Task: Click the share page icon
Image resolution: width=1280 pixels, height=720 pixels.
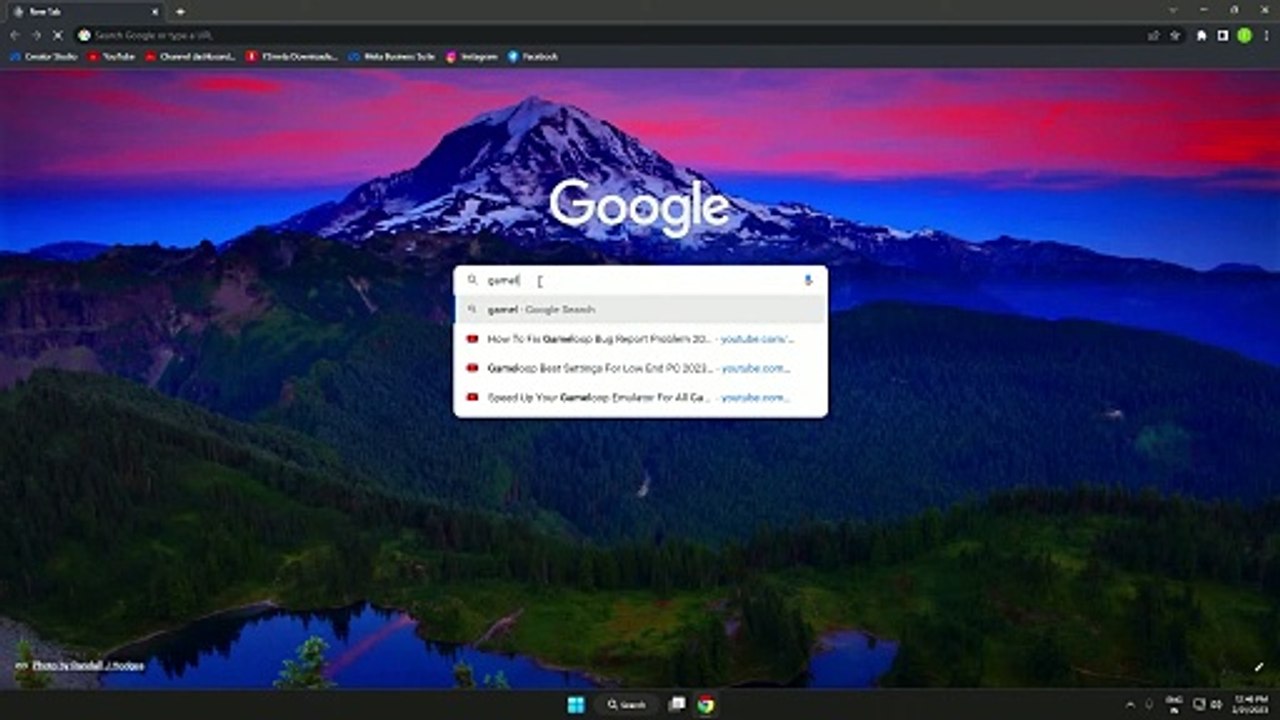Action: tap(1154, 35)
